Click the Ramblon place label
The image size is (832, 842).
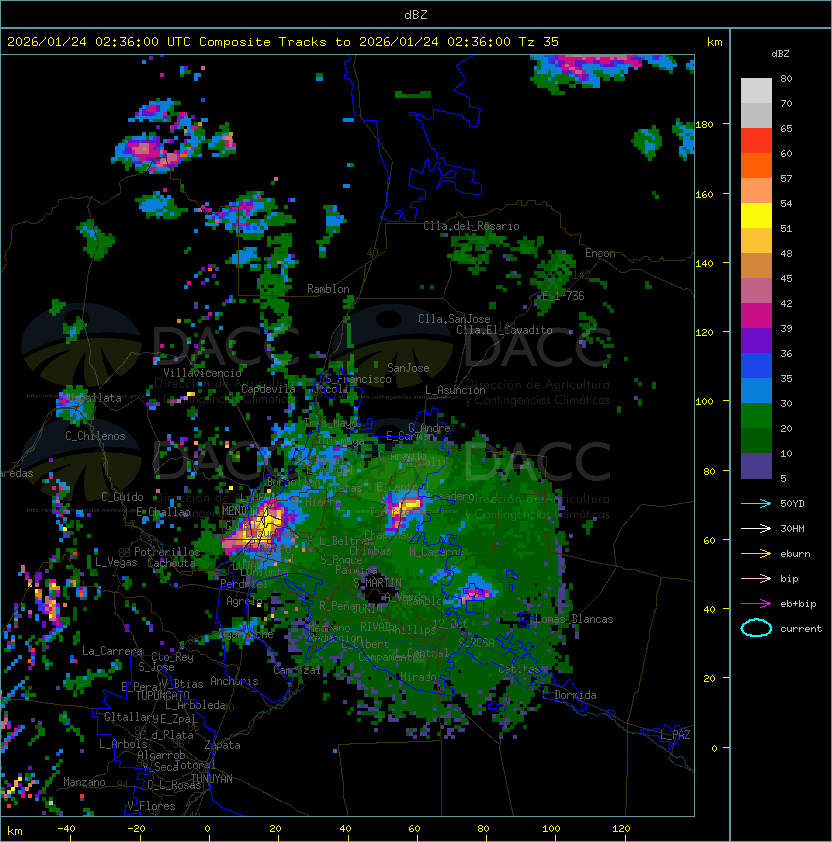pyautogui.click(x=328, y=289)
